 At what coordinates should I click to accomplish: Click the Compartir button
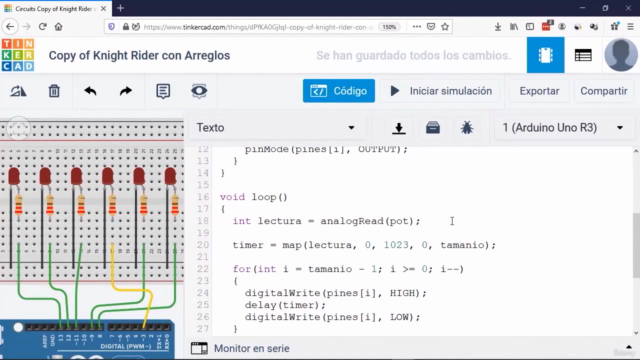(604, 91)
